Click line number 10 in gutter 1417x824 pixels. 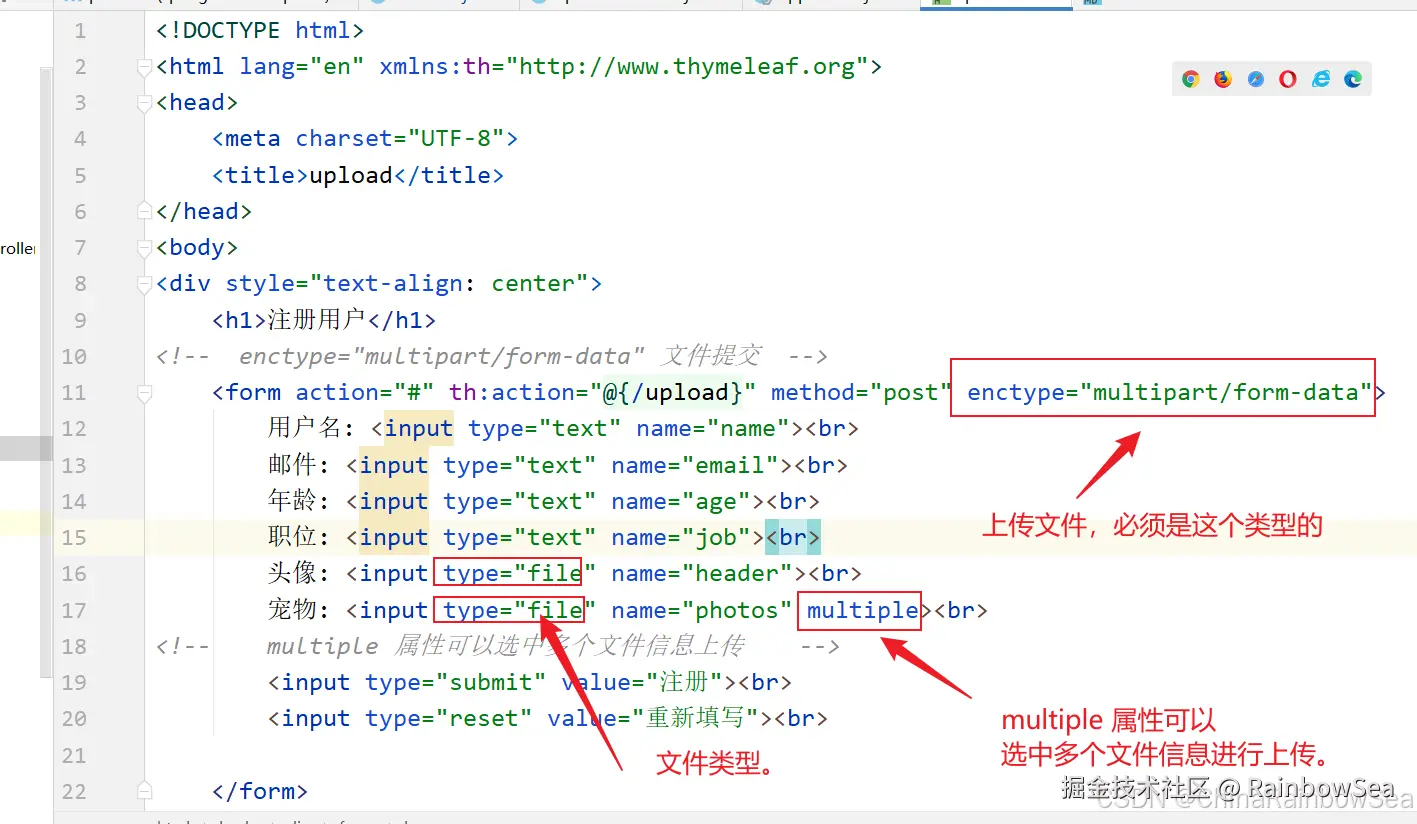(74, 356)
